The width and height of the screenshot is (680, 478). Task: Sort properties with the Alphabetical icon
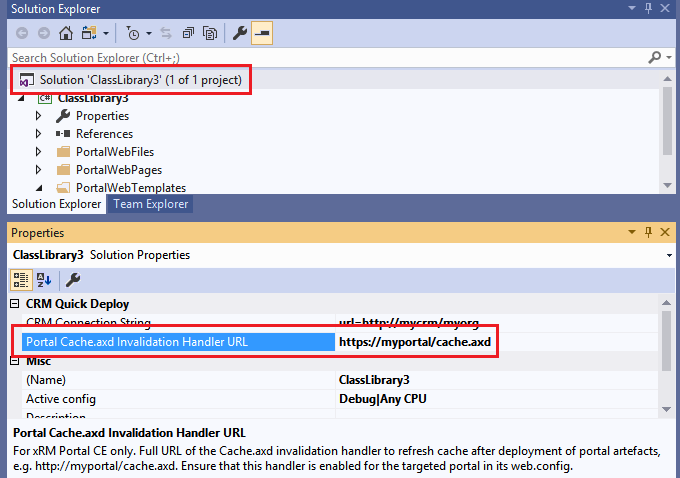[x=45, y=279]
